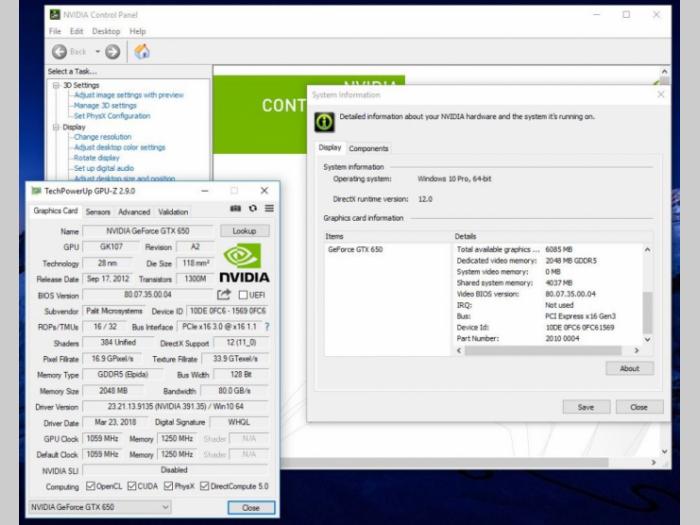Open the Desktop menu
The width and height of the screenshot is (700, 525).
point(106,31)
